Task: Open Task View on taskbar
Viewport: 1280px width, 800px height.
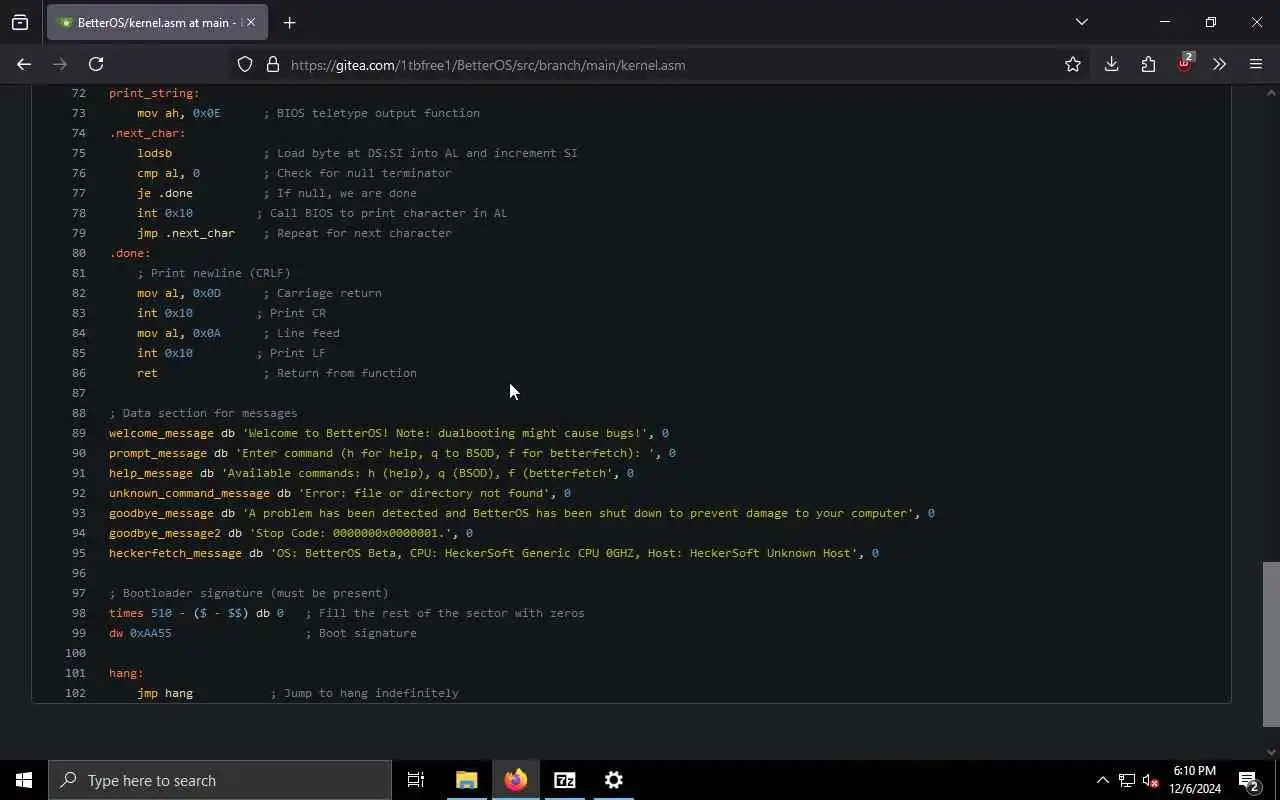Action: (x=416, y=780)
